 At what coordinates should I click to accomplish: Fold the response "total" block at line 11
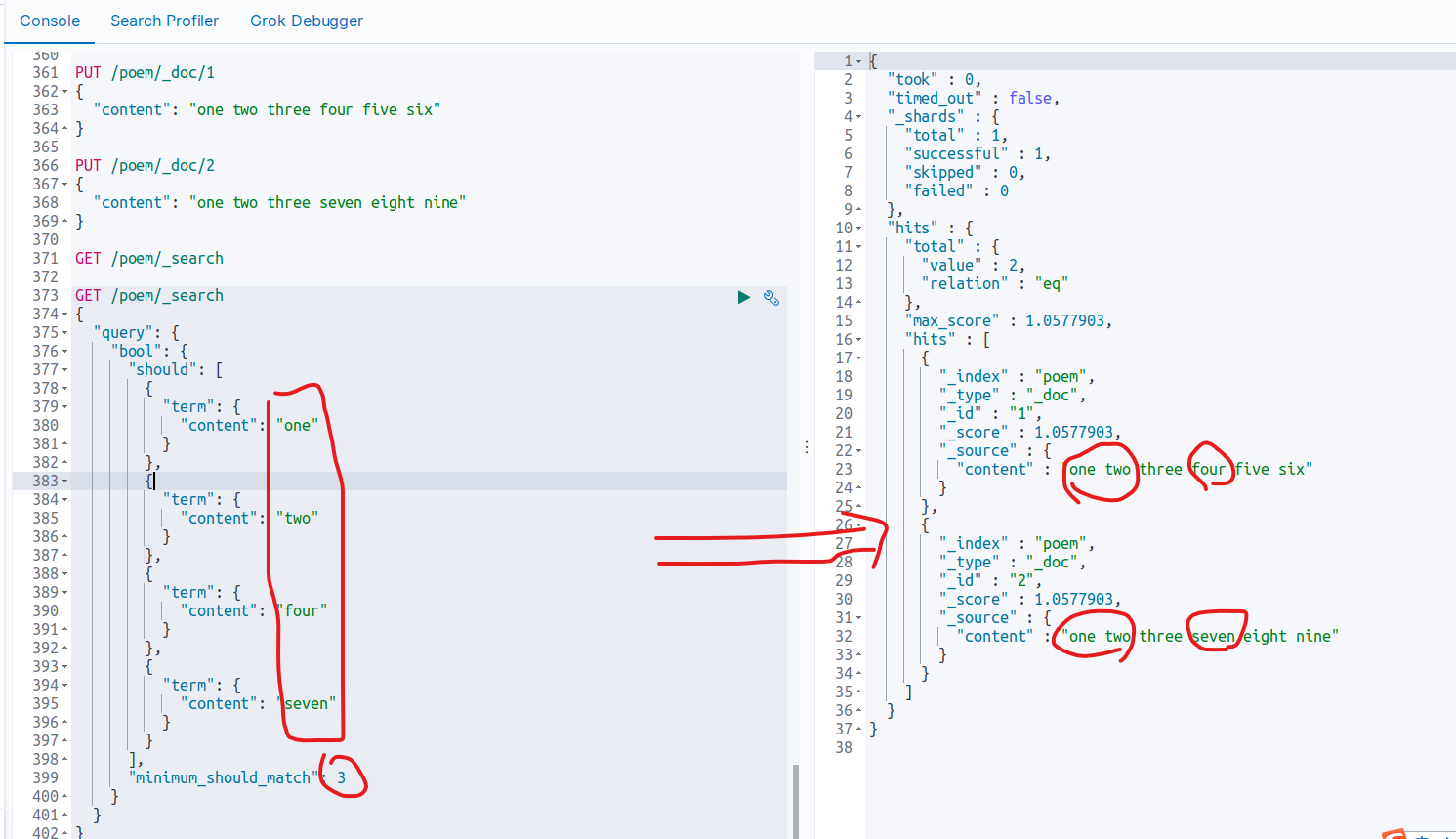[x=859, y=247]
